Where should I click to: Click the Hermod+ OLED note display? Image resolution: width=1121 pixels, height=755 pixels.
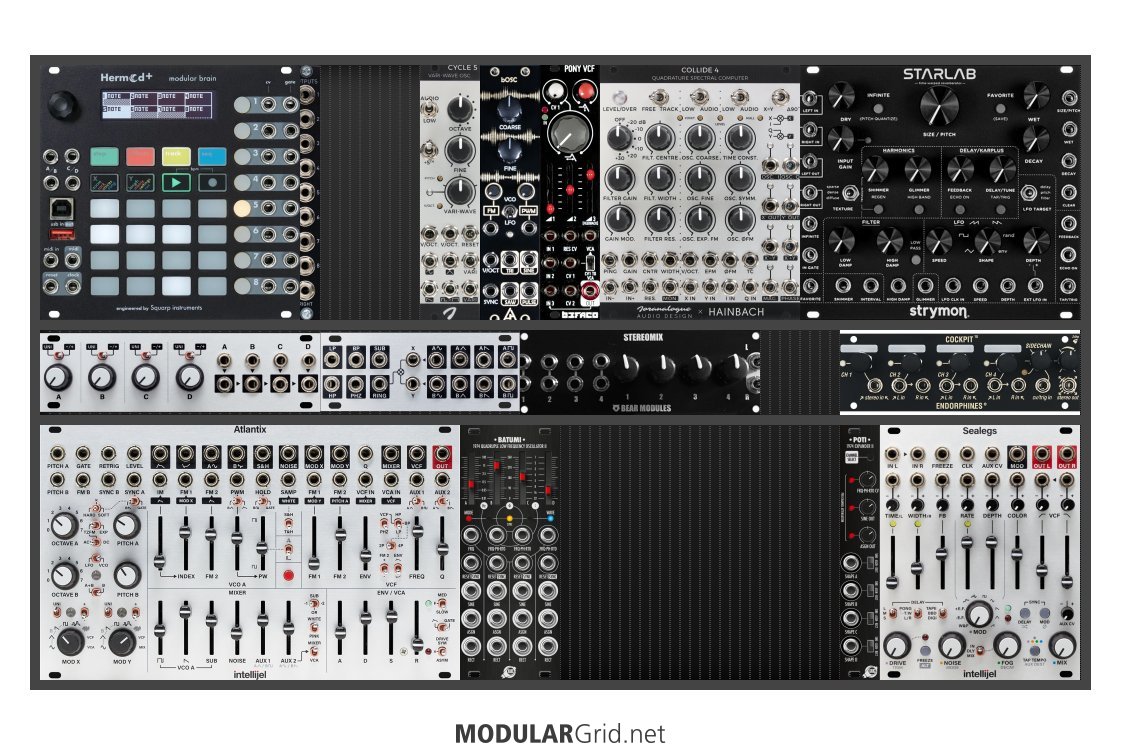click(157, 104)
